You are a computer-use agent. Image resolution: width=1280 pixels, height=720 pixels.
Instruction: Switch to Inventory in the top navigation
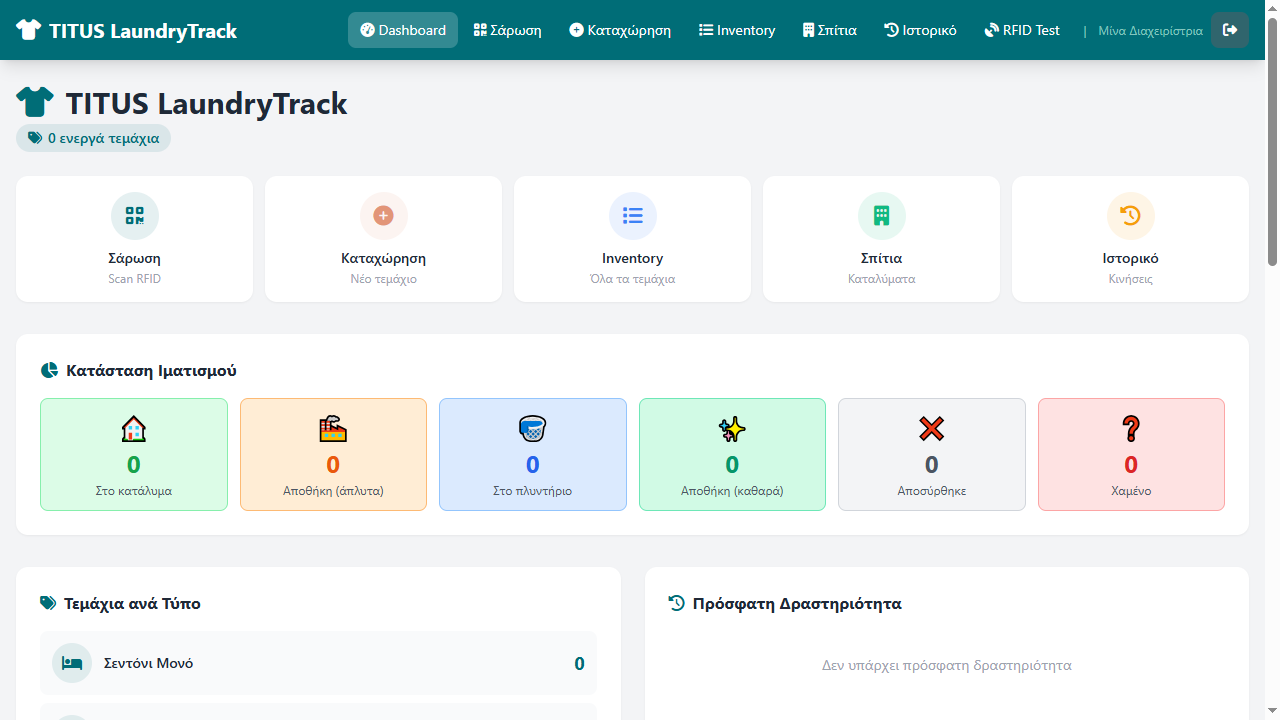pos(737,30)
